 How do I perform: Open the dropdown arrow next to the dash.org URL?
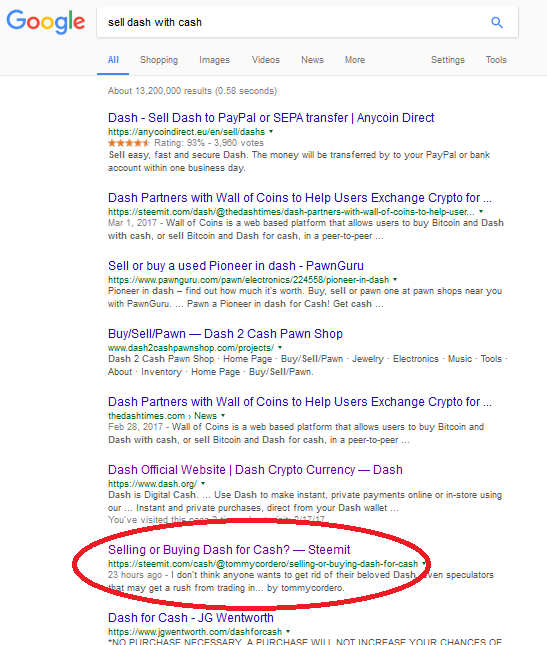(203, 483)
